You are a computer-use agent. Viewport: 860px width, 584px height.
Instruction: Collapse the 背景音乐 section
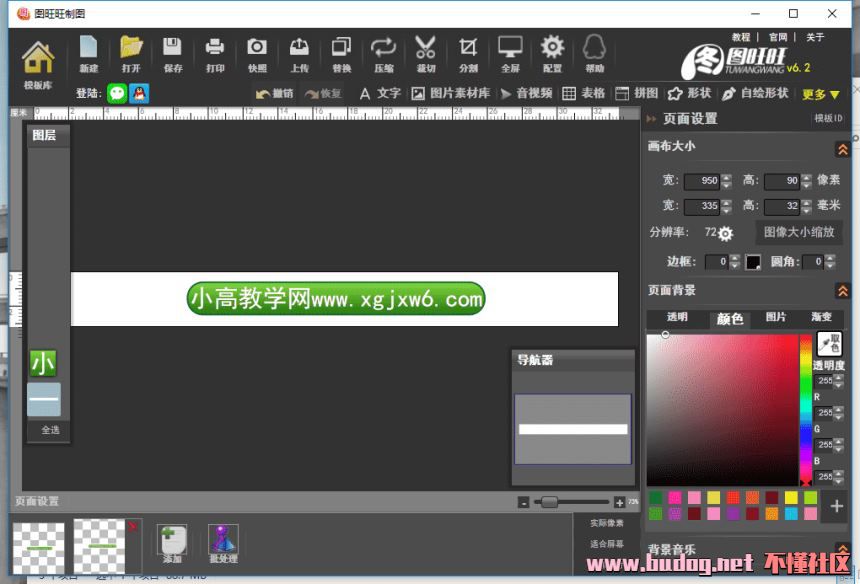tap(842, 548)
